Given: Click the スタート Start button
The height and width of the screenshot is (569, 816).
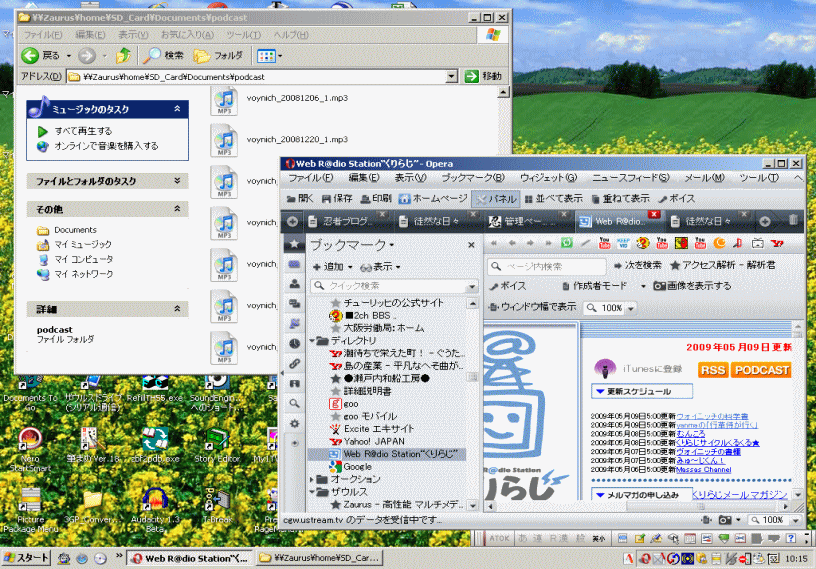Looking at the screenshot, I should (26, 558).
